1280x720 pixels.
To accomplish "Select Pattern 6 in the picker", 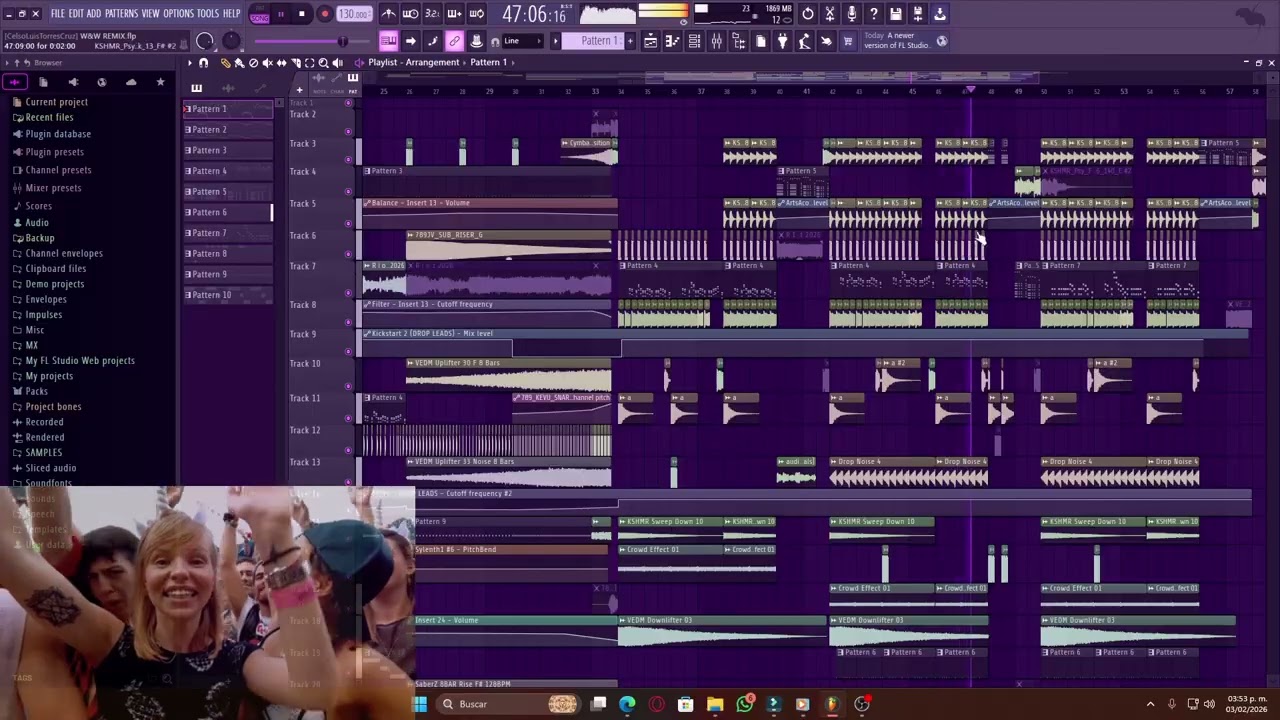I will click(x=228, y=212).
